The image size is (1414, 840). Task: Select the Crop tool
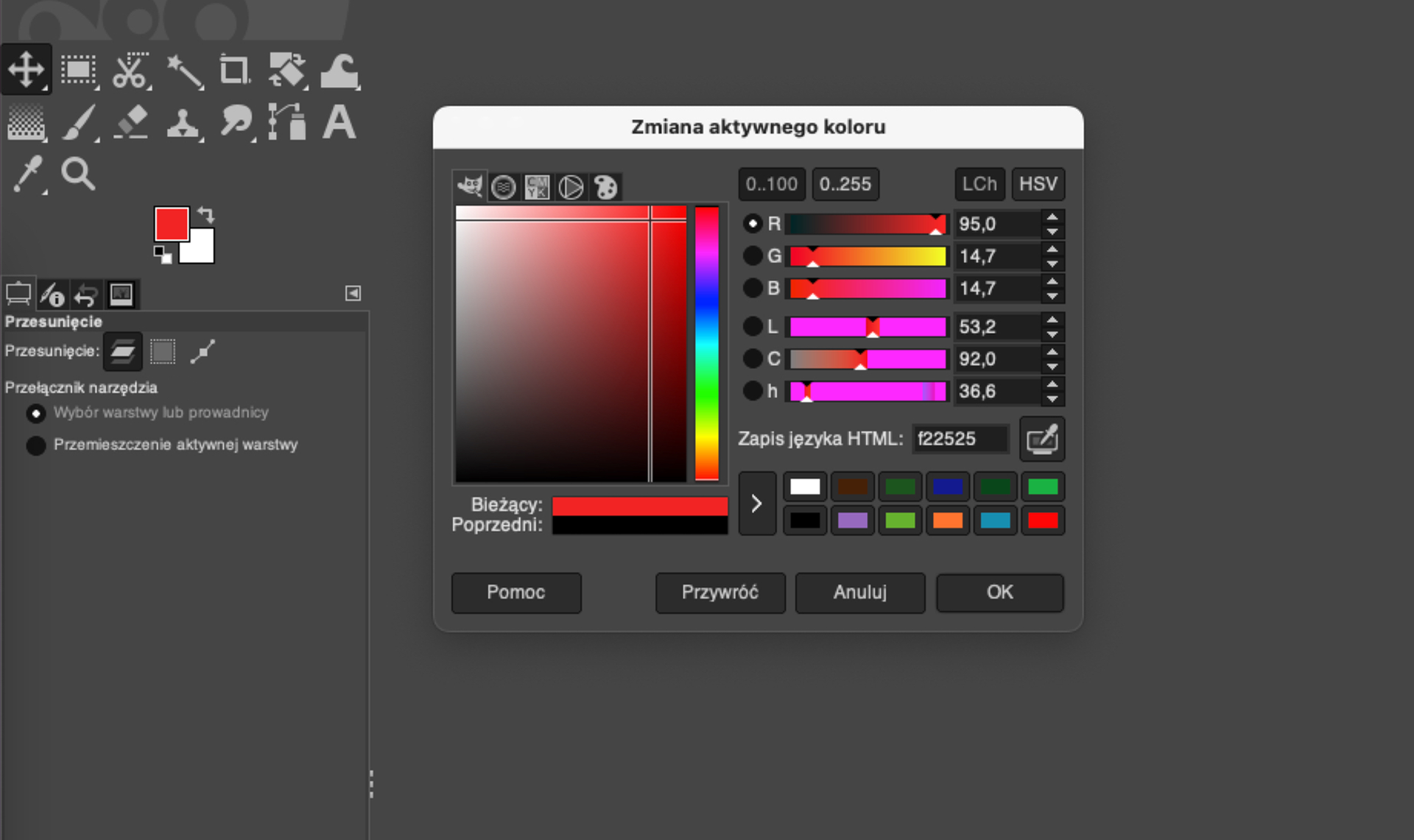click(x=235, y=70)
